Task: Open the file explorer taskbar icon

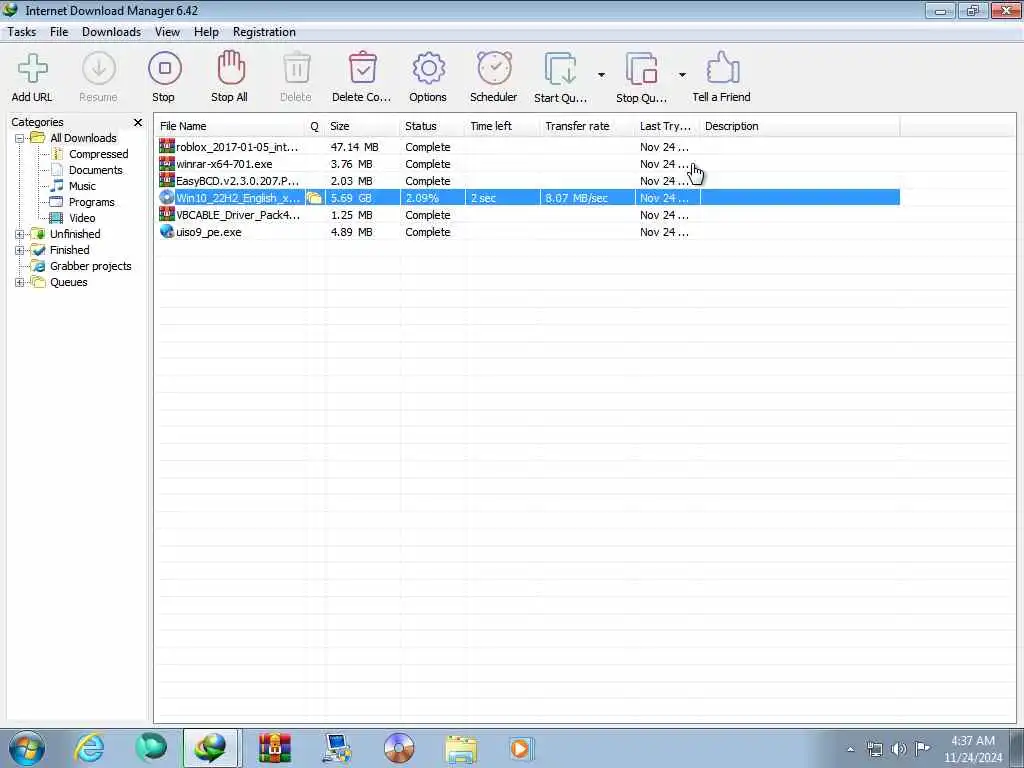Action: 461,749
